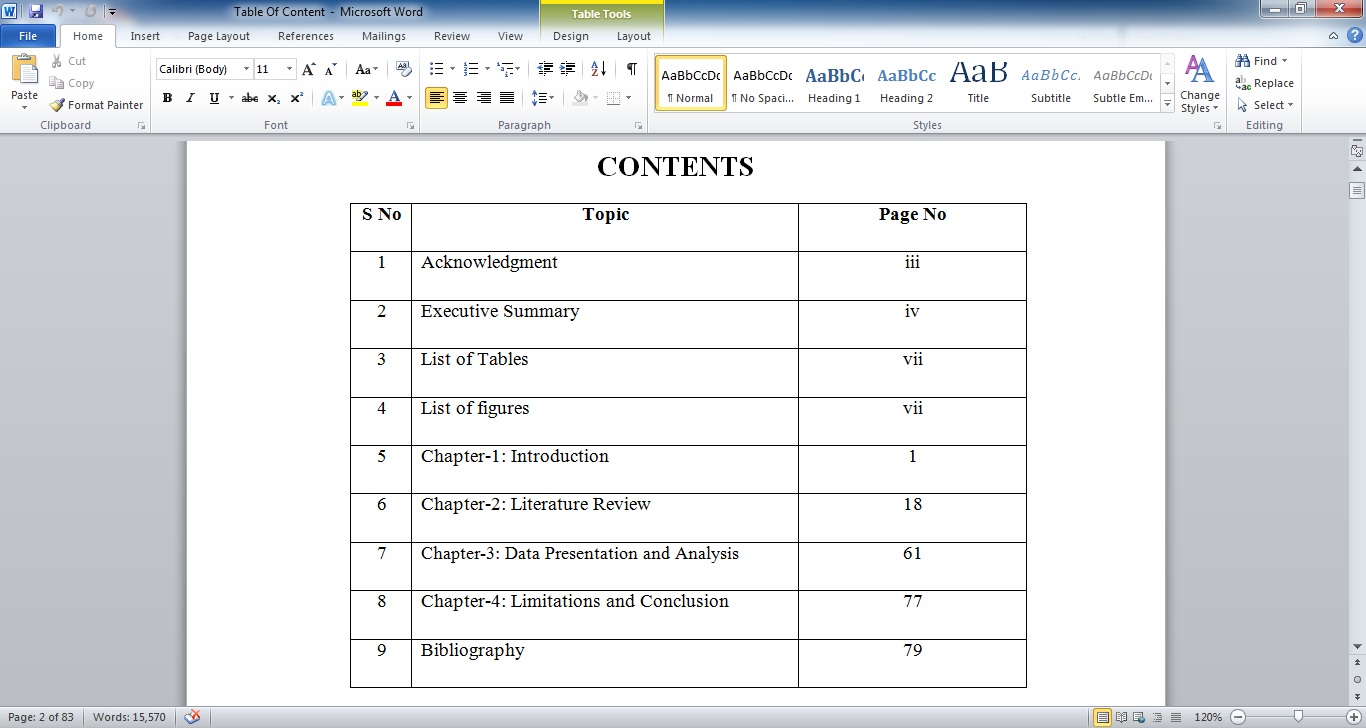Open the Find dropdown arrow
Viewport: 1366px width, 728px height.
[x=1285, y=61]
